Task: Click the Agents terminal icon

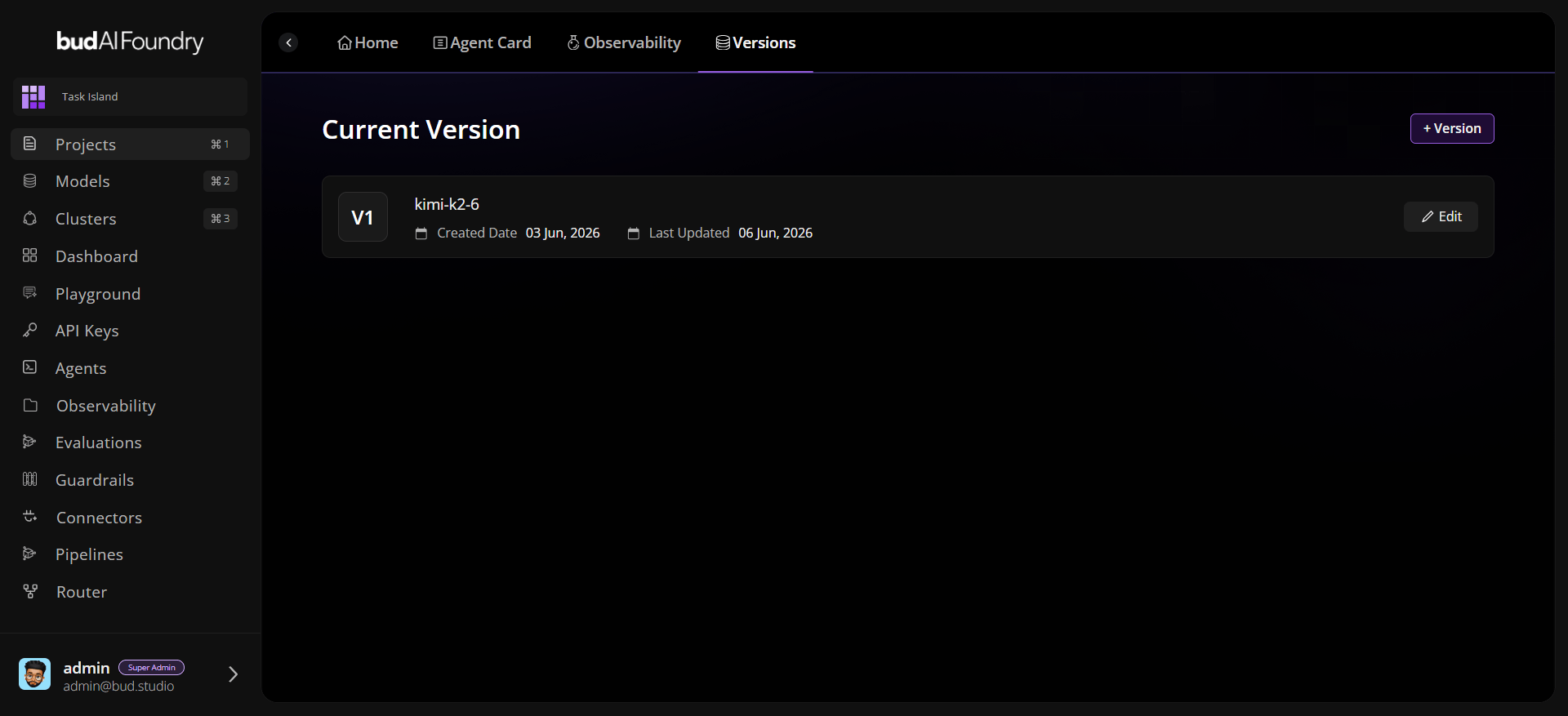Action: point(30,367)
